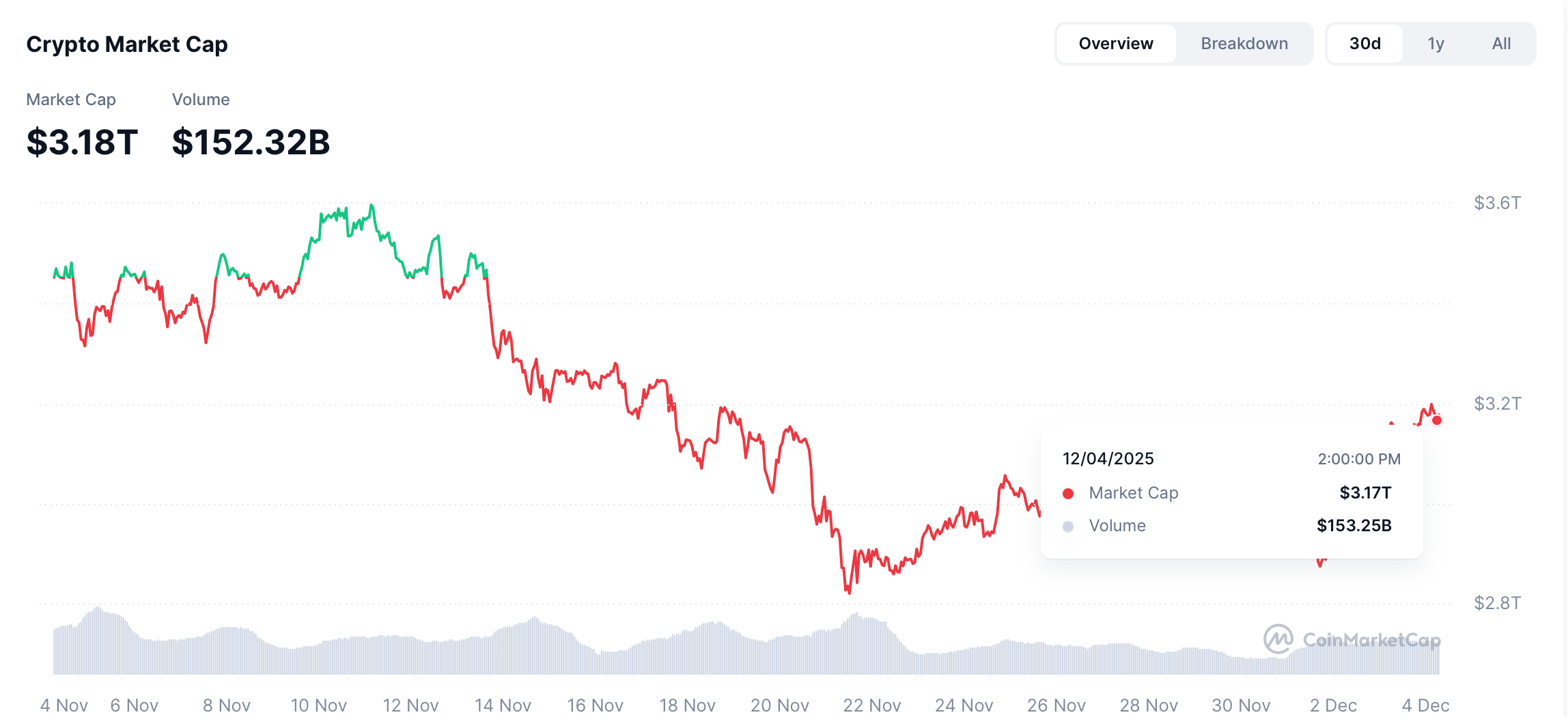Viewport: 1568px width, 717px height.
Task: Toggle the All time range
Action: point(1501,43)
